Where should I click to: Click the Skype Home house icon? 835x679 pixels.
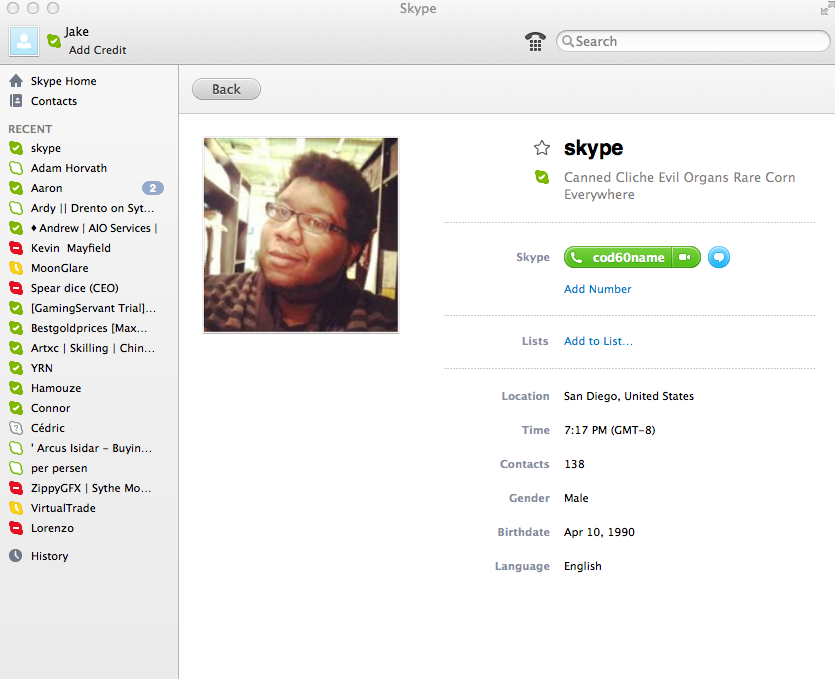[16, 81]
